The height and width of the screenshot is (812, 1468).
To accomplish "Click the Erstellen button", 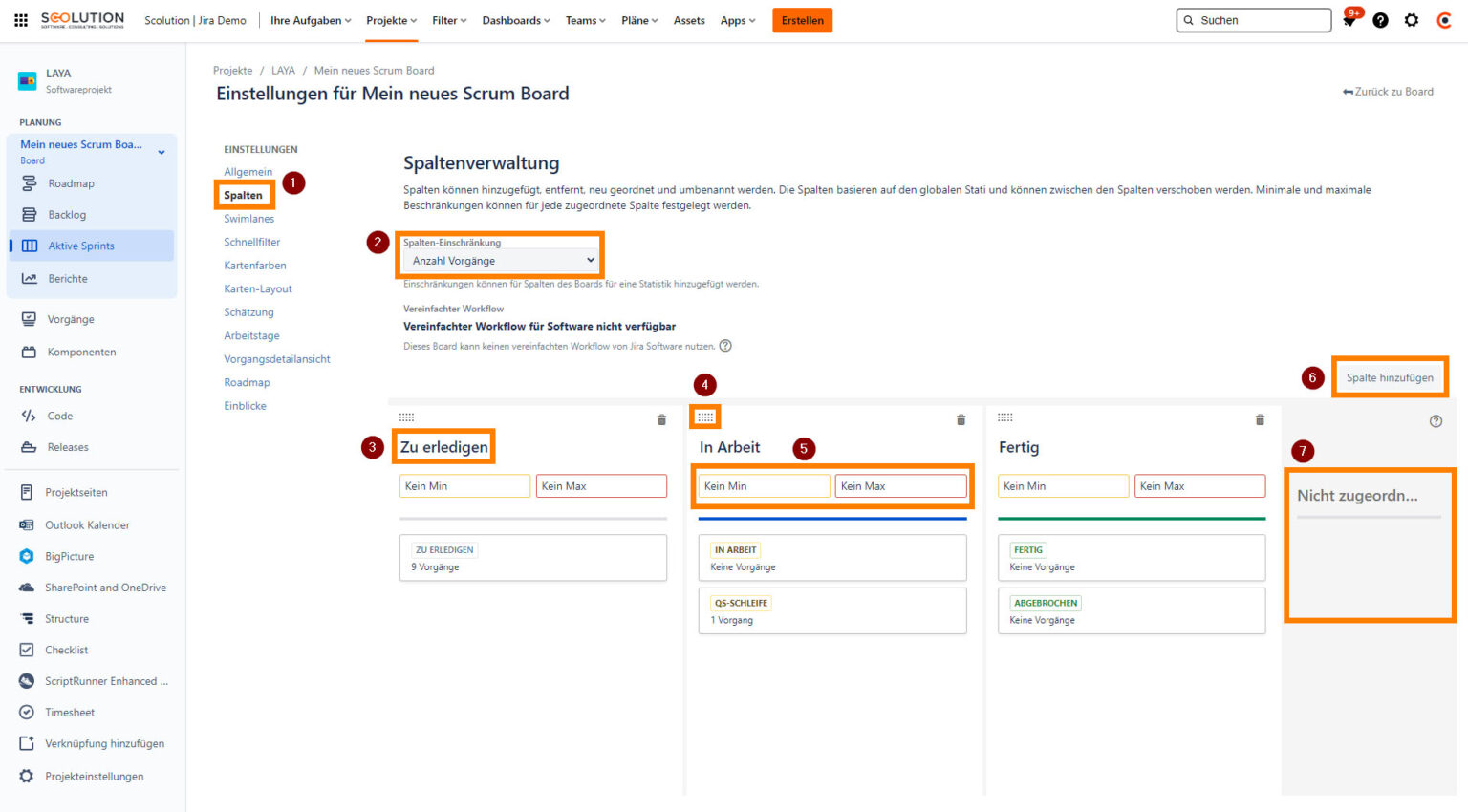I will 802,19.
